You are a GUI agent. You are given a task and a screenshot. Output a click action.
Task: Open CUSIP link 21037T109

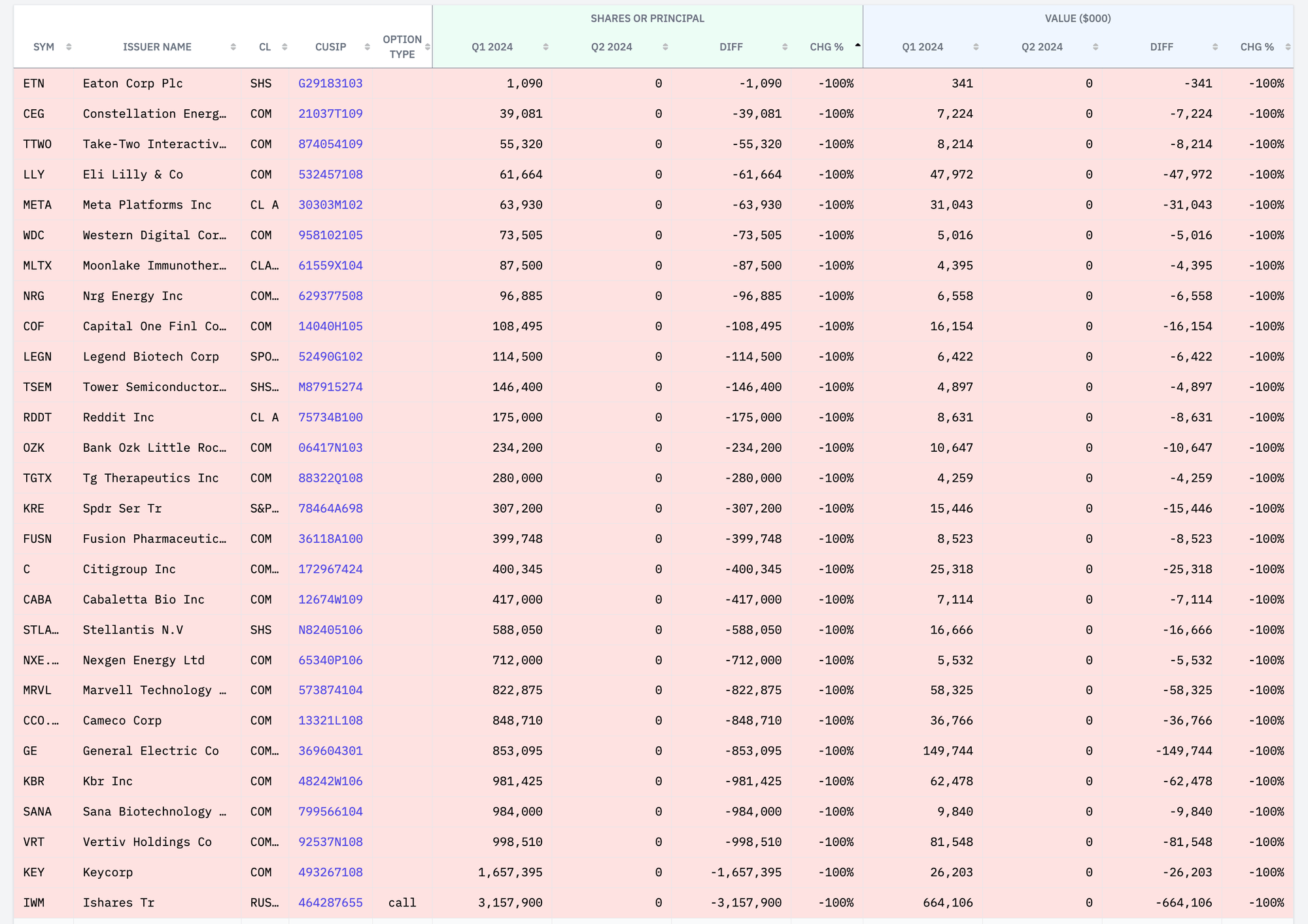click(330, 114)
